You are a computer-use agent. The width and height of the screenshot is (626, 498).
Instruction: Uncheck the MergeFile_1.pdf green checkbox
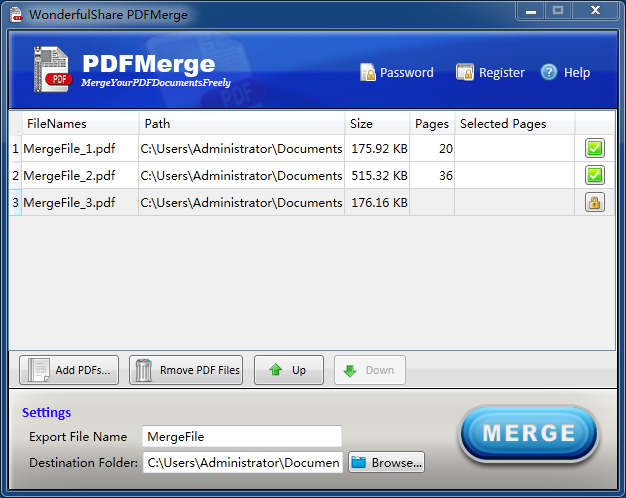(x=594, y=149)
